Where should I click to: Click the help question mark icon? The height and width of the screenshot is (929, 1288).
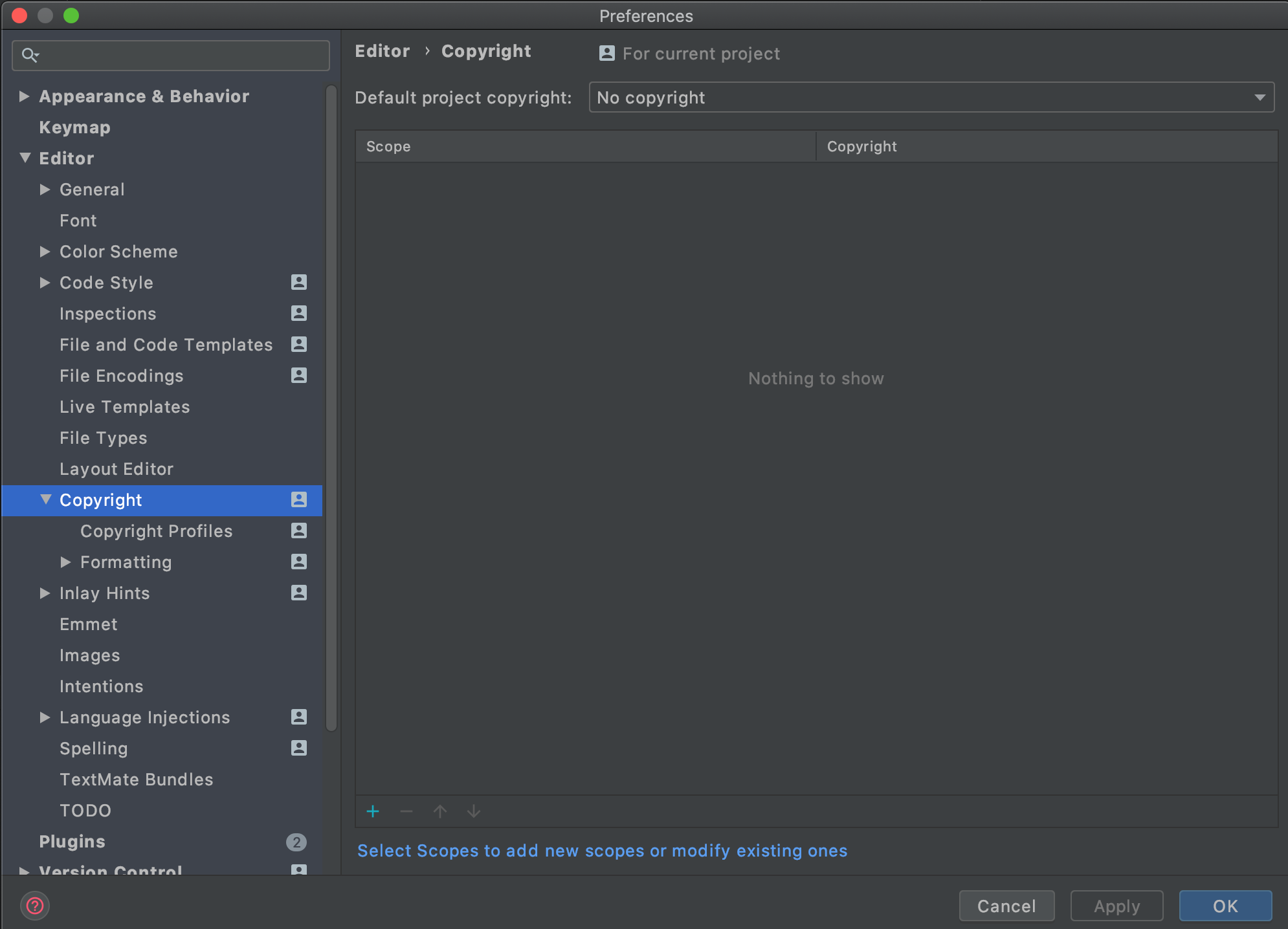coord(35,906)
